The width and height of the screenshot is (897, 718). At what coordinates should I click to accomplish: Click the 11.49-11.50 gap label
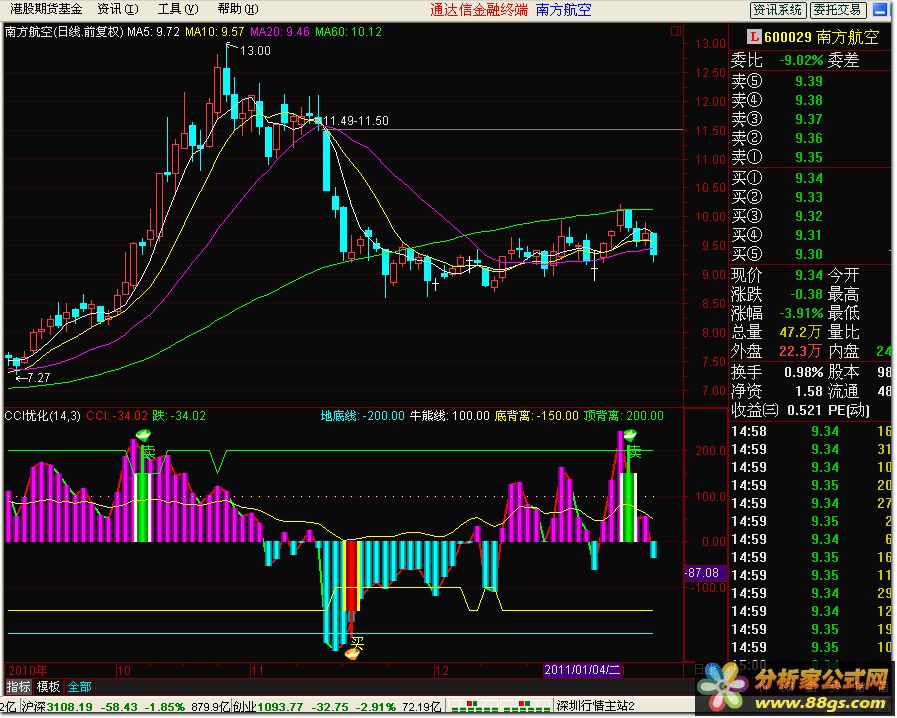pyautogui.click(x=356, y=121)
